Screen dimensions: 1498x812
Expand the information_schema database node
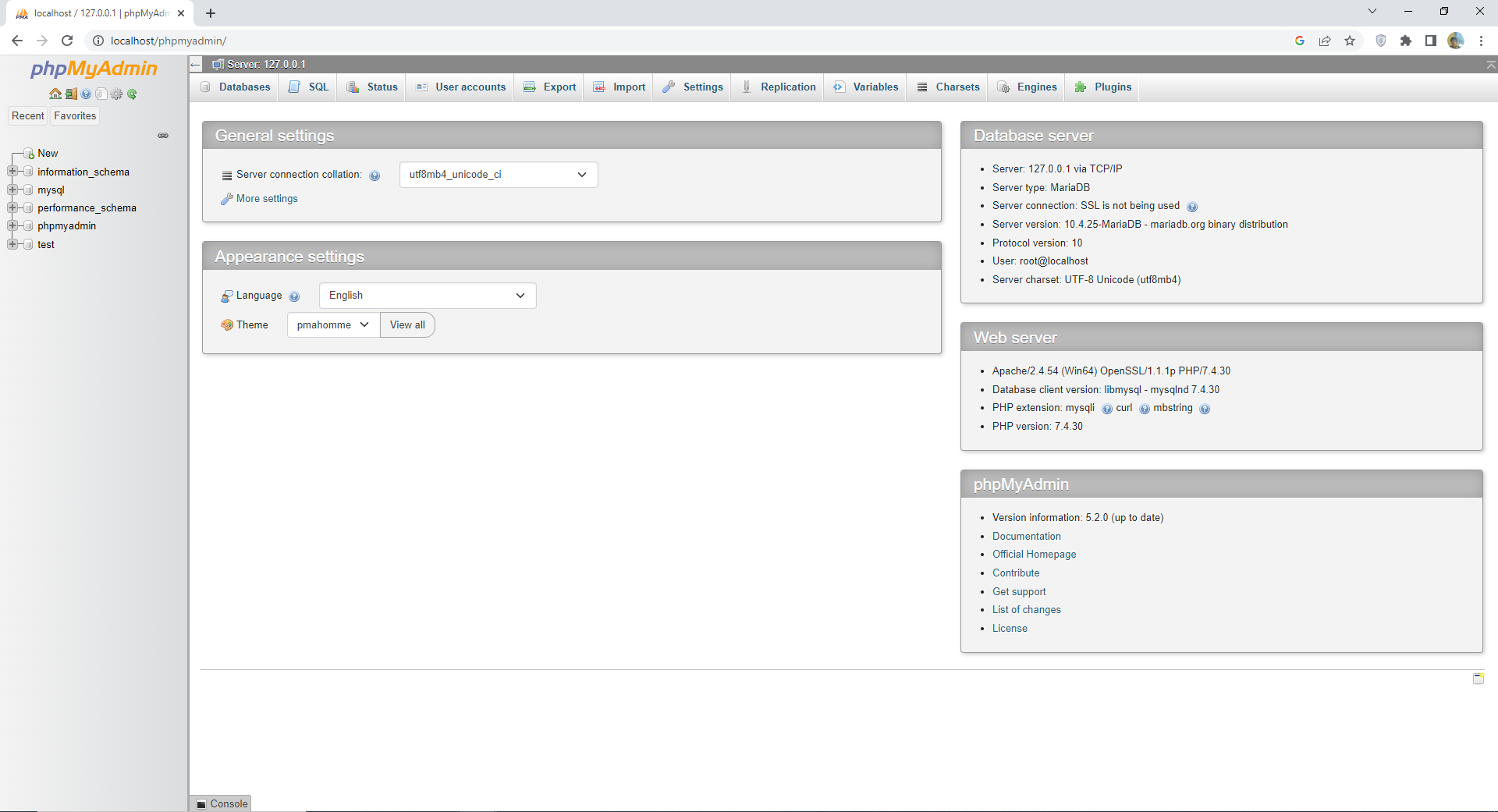[x=12, y=171]
